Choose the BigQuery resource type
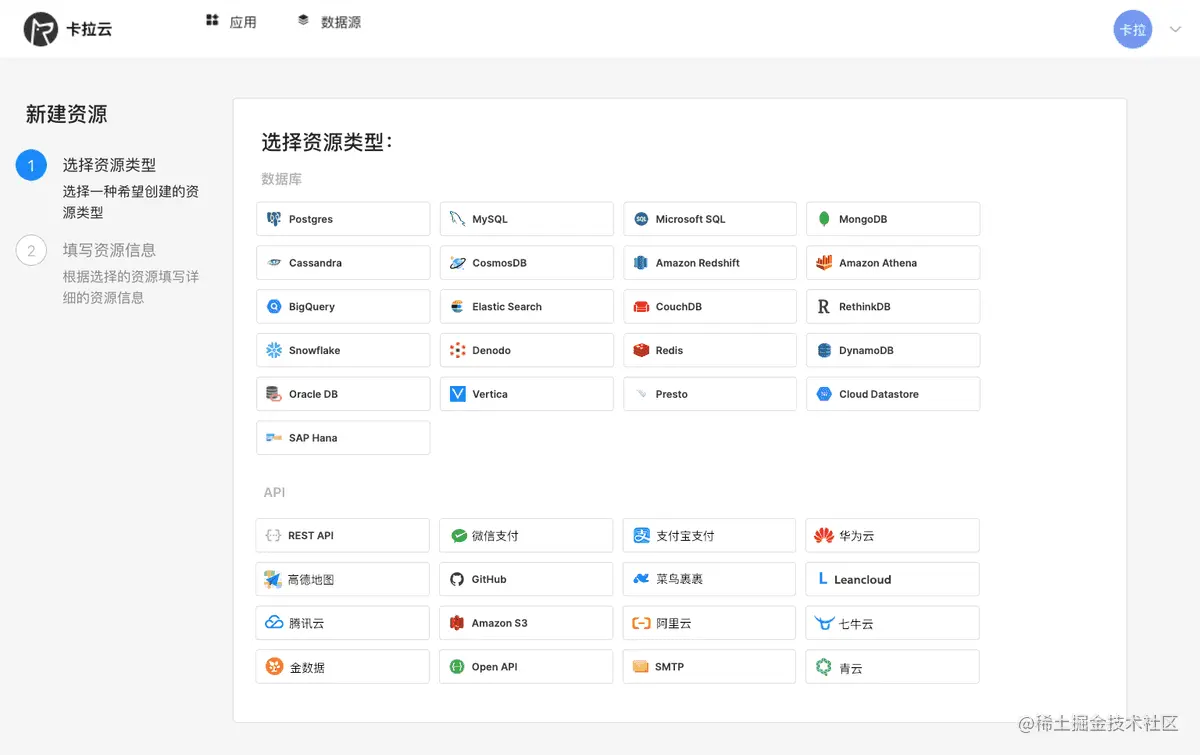Image resolution: width=1200 pixels, height=755 pixels. pyautogui.click(x=342, y=306)
